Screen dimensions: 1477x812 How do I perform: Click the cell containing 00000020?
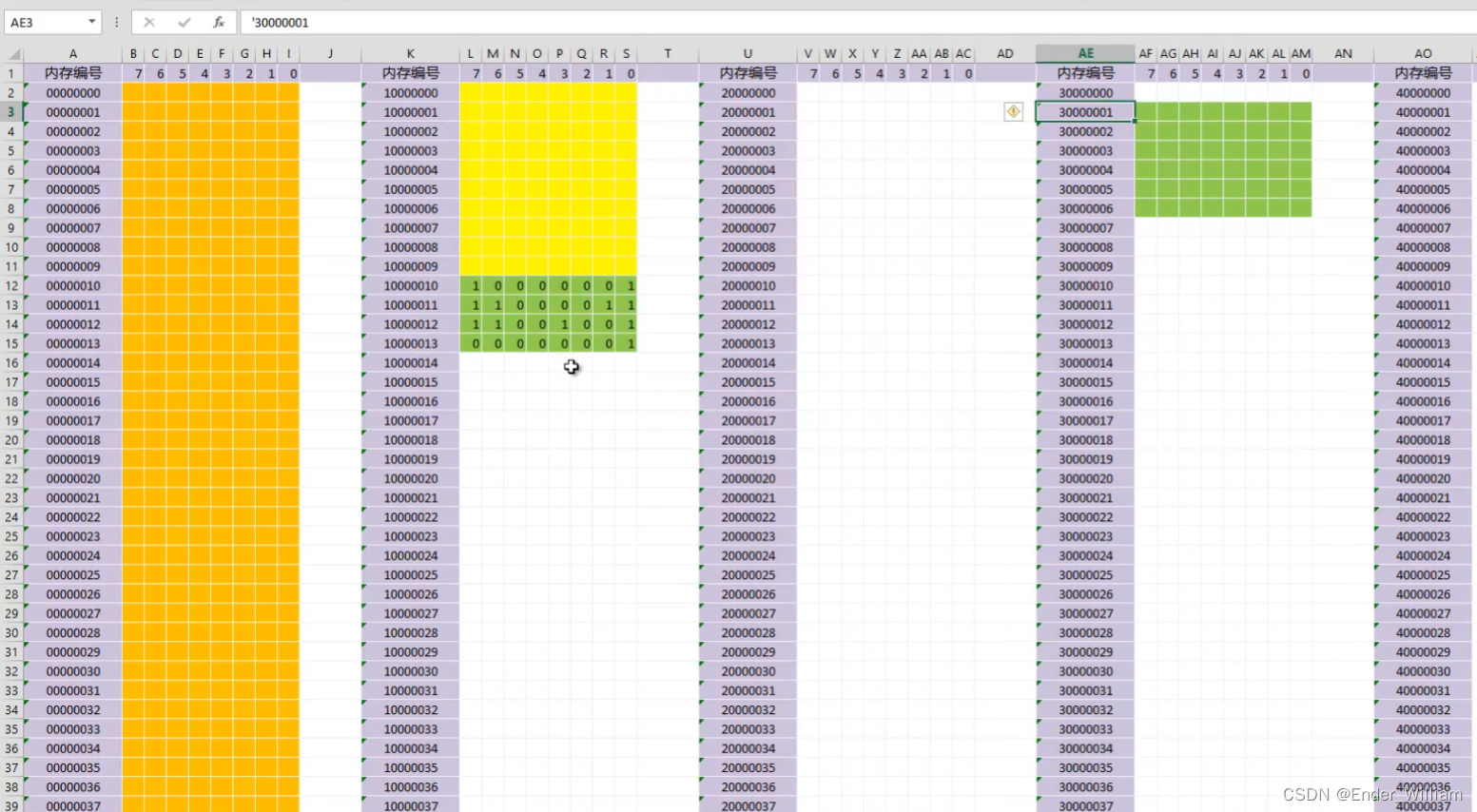[x=73, y=478]
